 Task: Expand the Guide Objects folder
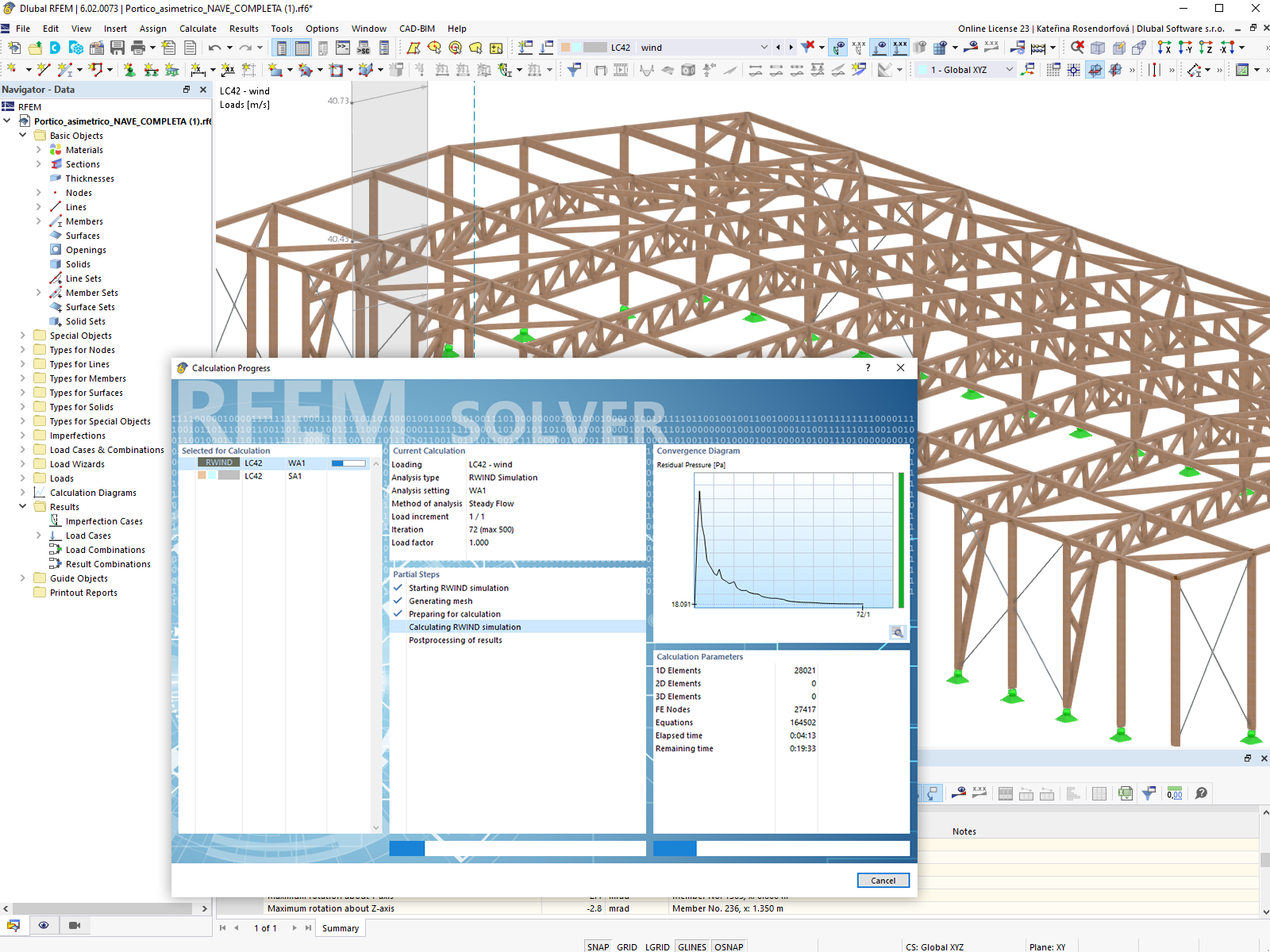point(22,578)
